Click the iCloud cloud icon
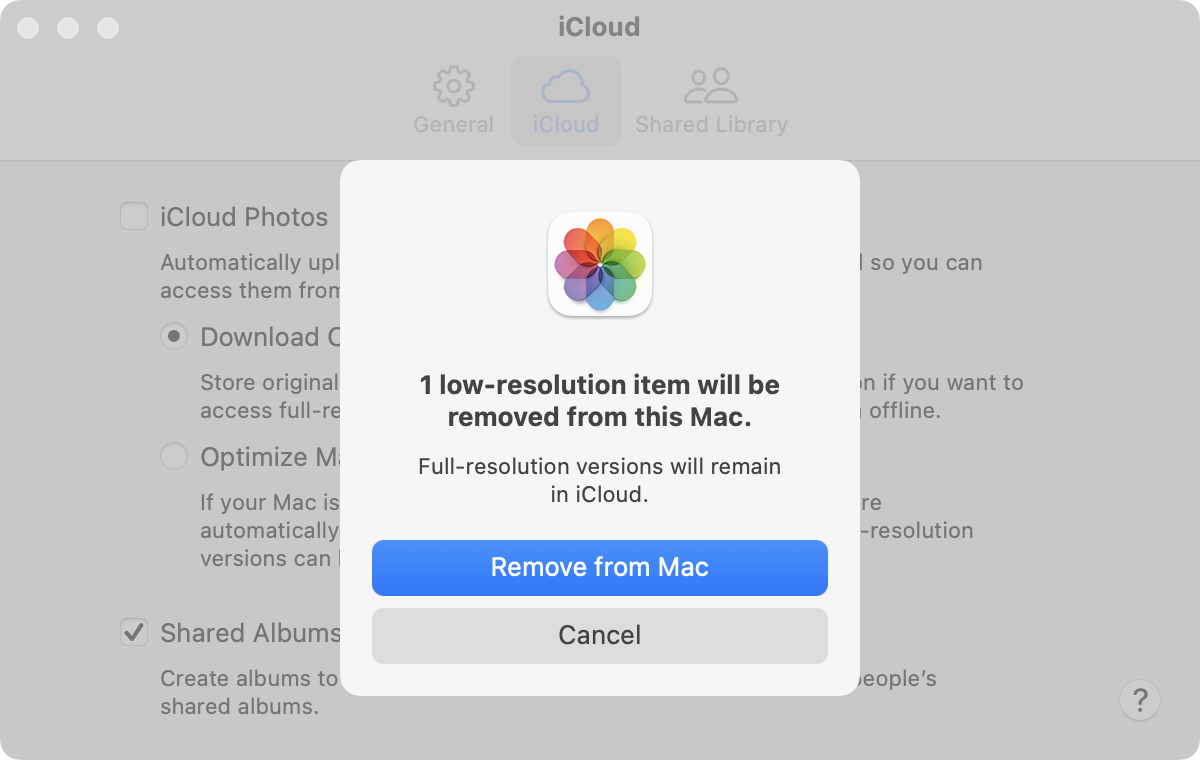The width and height of the screenshot is (1200, 760). click(565, 86)
